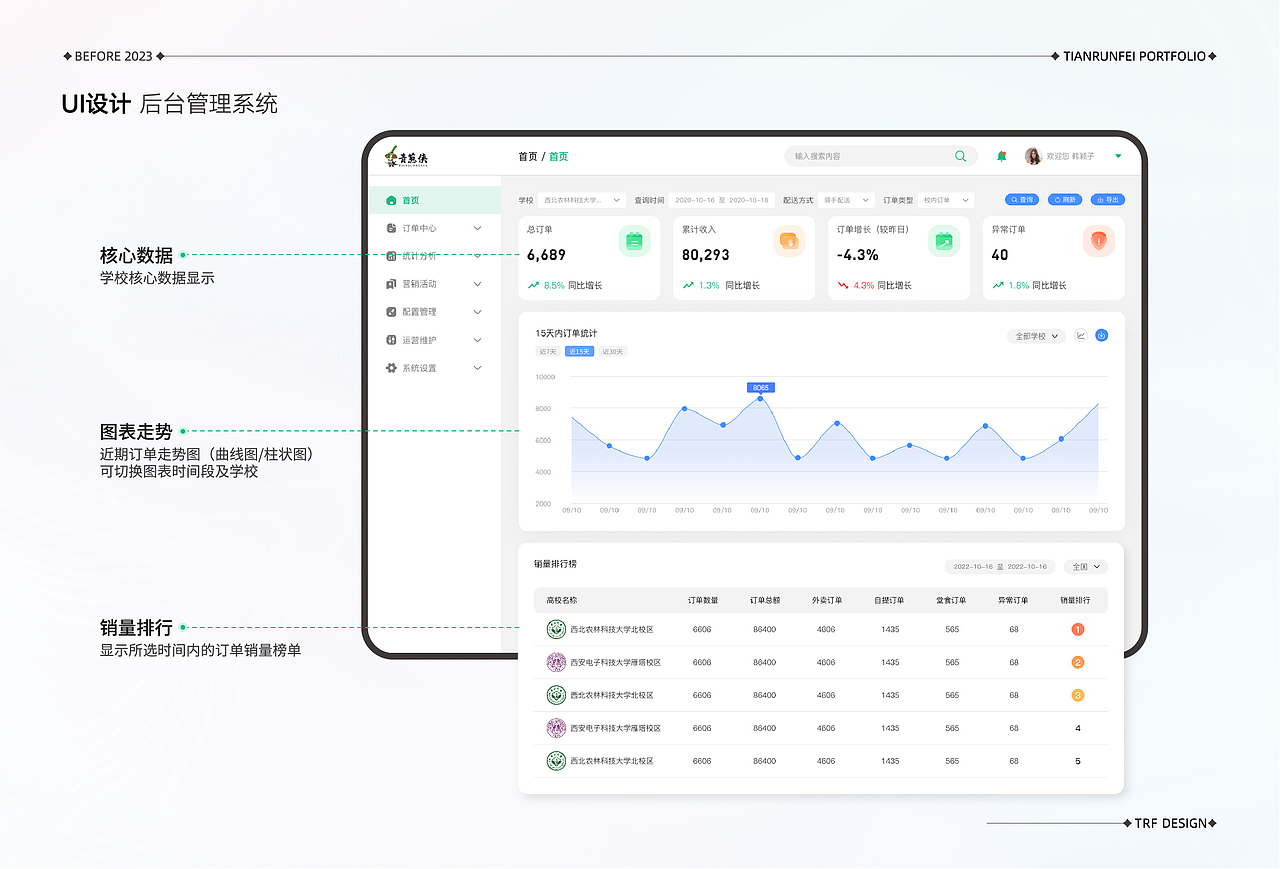
Task: Select the 近7天 tab
Action: (x=548, y=352)
